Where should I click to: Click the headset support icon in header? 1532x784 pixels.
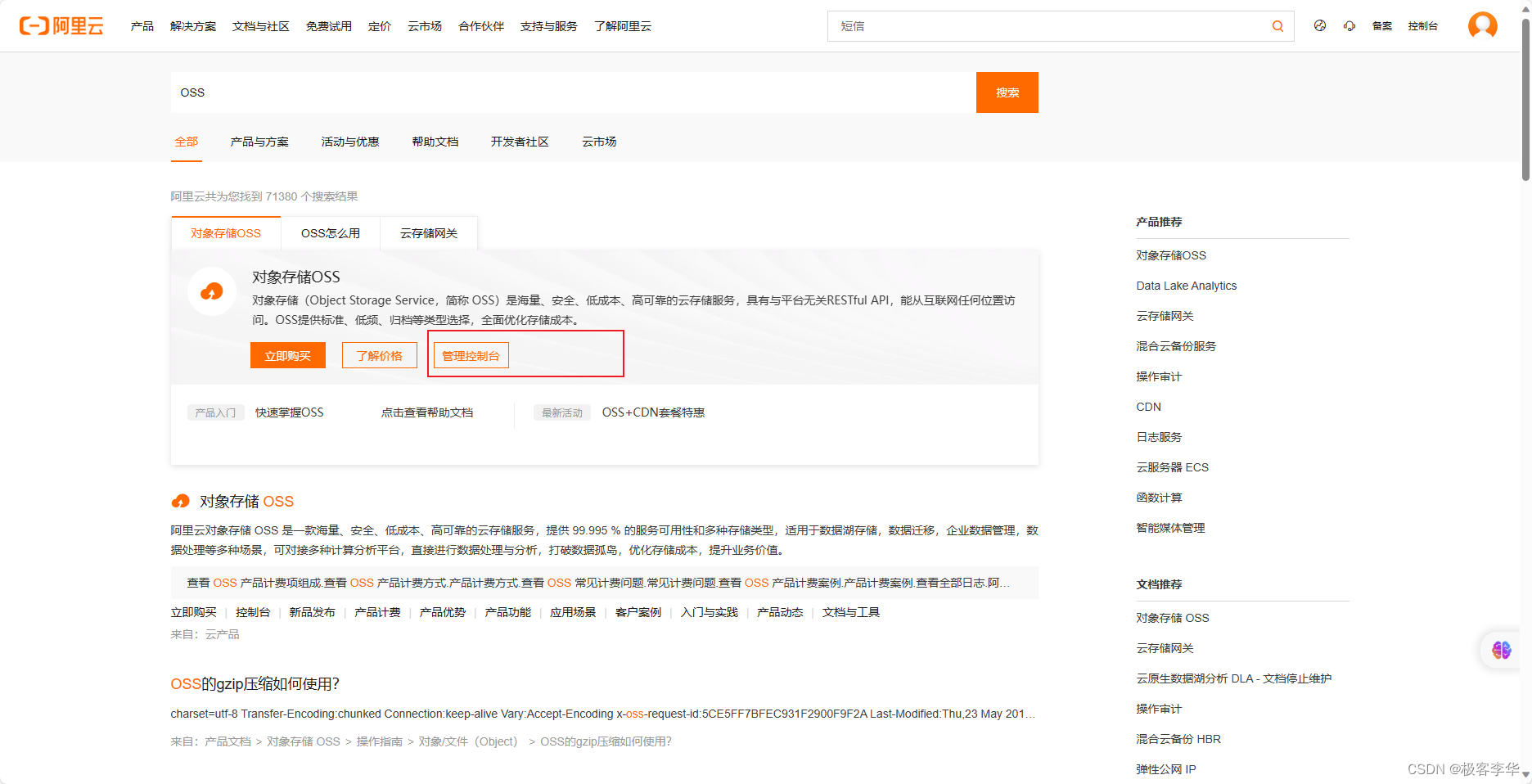(1350, 26)
